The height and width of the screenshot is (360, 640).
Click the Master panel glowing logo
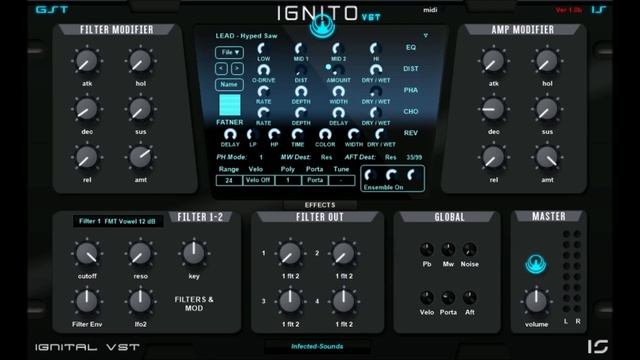(x=536, y=264)
